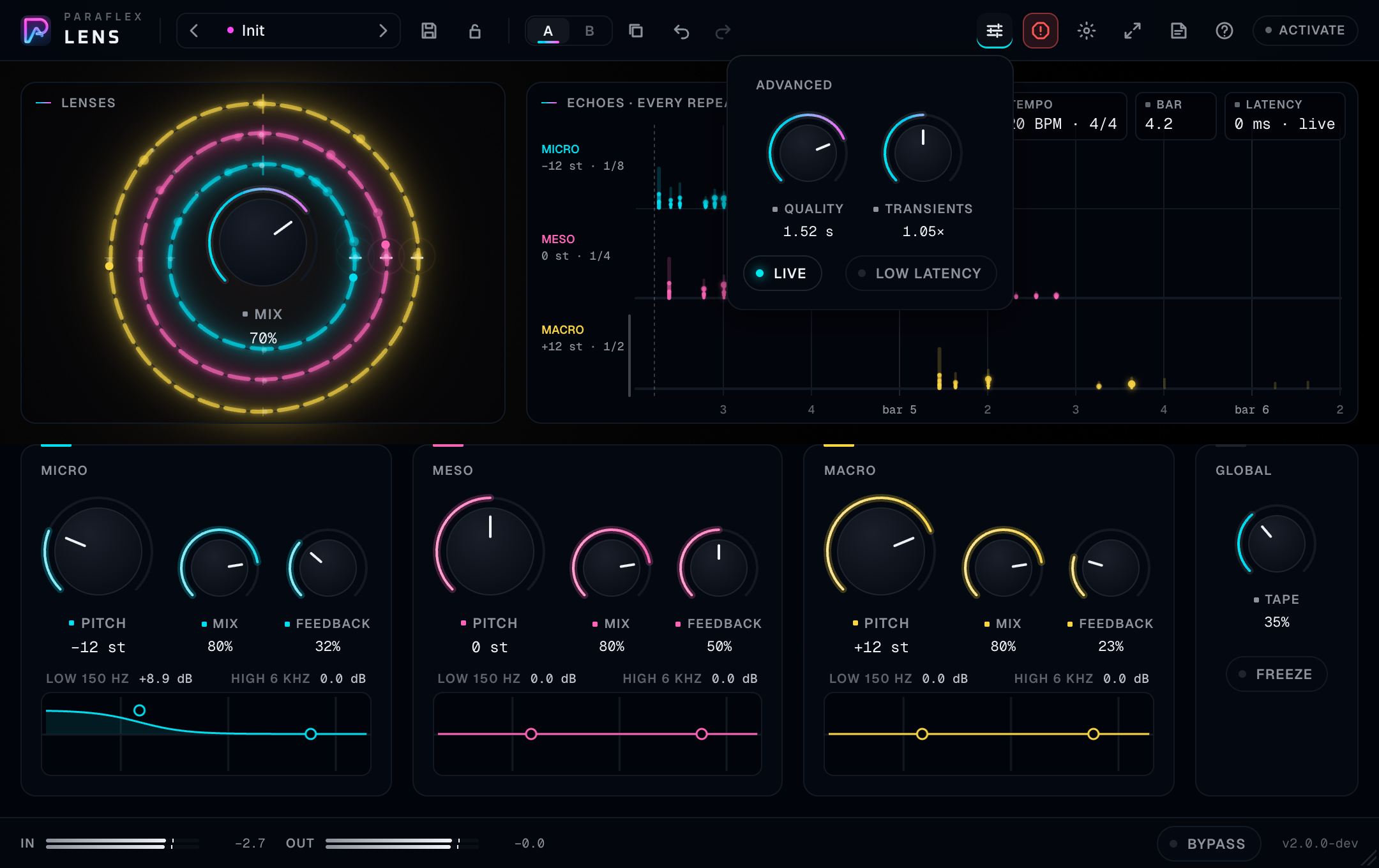This screenshot has height=868, width=1379.
Task: Switch to the B comparison slot
Action: 590,31
